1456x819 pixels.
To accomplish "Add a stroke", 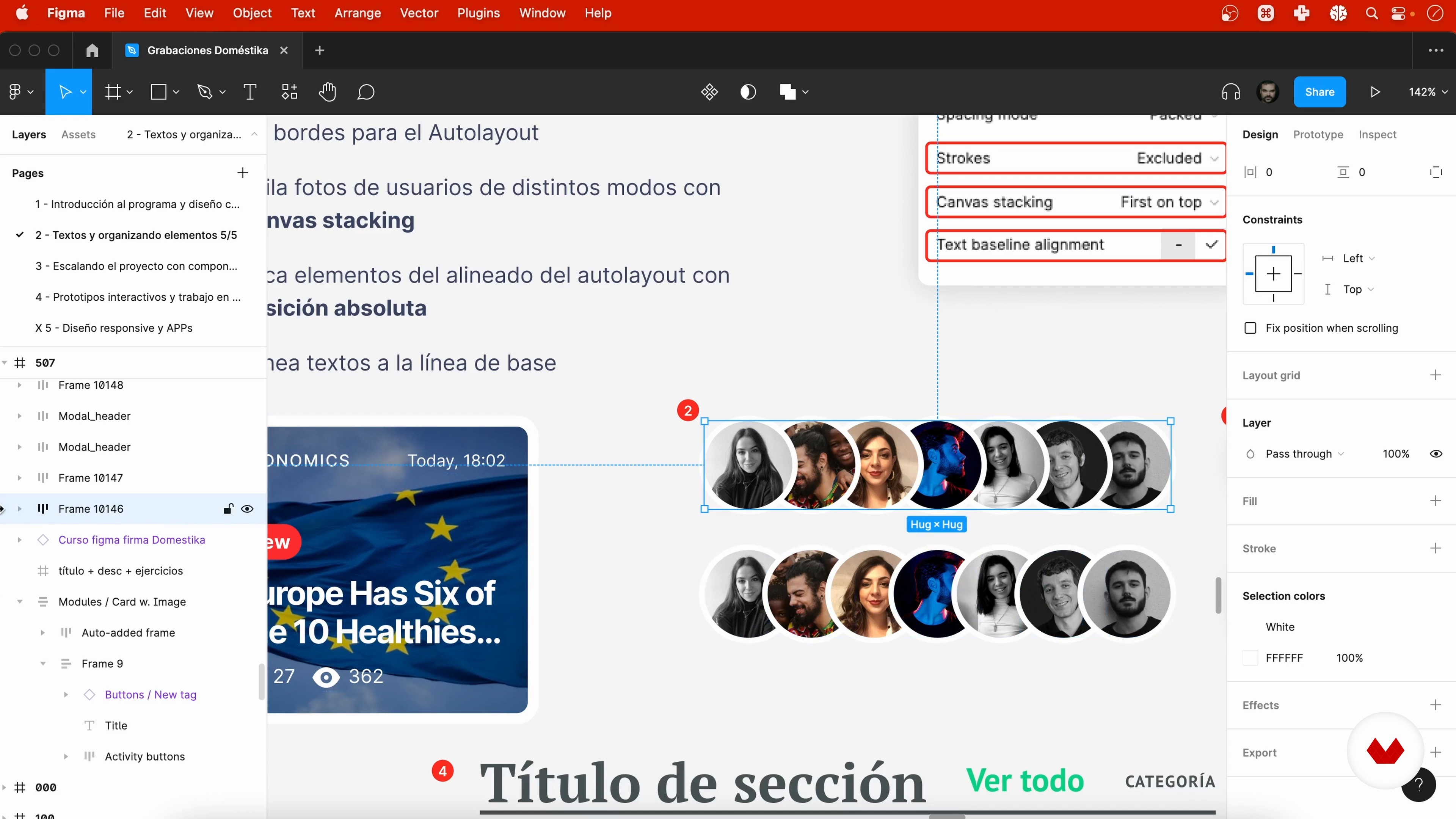I will 1435,548.
